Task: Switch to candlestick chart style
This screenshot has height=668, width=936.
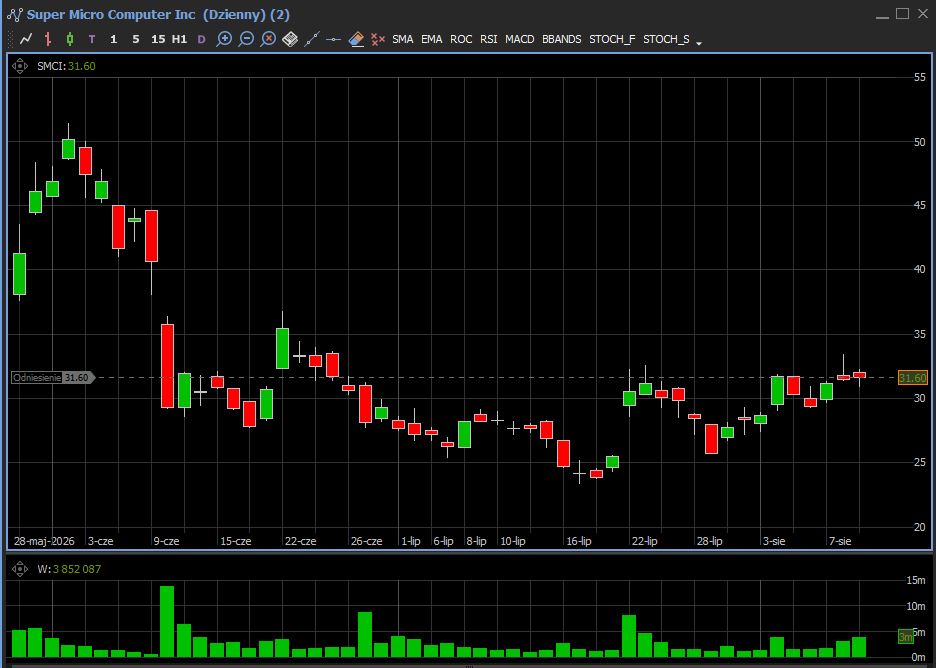Action: click(x=70, y=39)
